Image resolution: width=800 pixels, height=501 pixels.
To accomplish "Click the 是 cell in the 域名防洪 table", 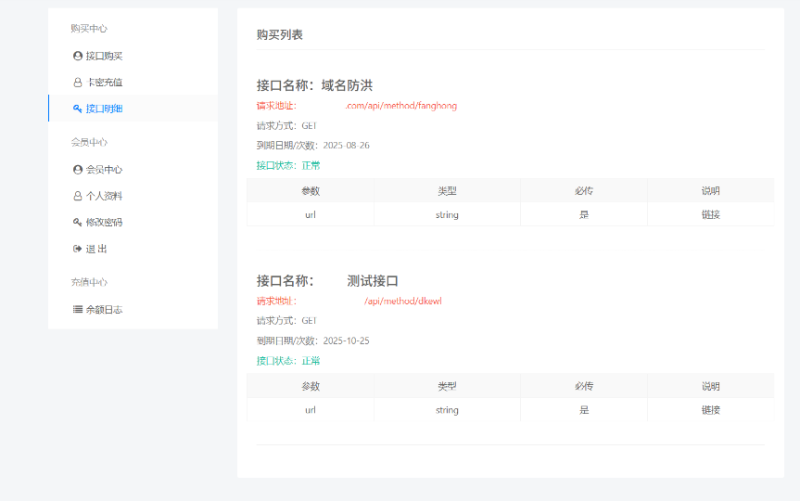I will pyautogui.click(x=584, y=215).
